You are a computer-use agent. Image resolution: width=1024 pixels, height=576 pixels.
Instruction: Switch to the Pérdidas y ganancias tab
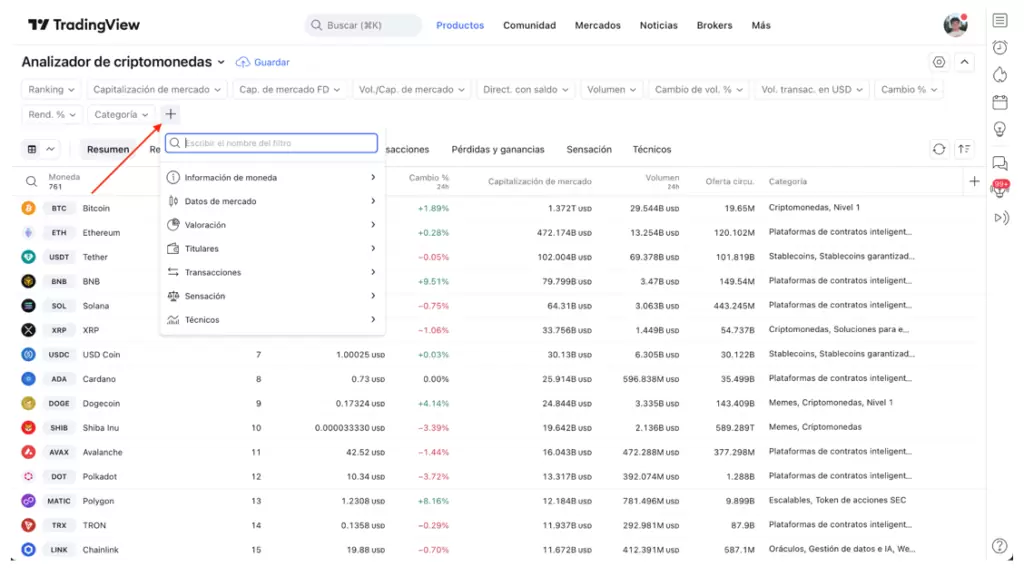[x=498, y=149]
